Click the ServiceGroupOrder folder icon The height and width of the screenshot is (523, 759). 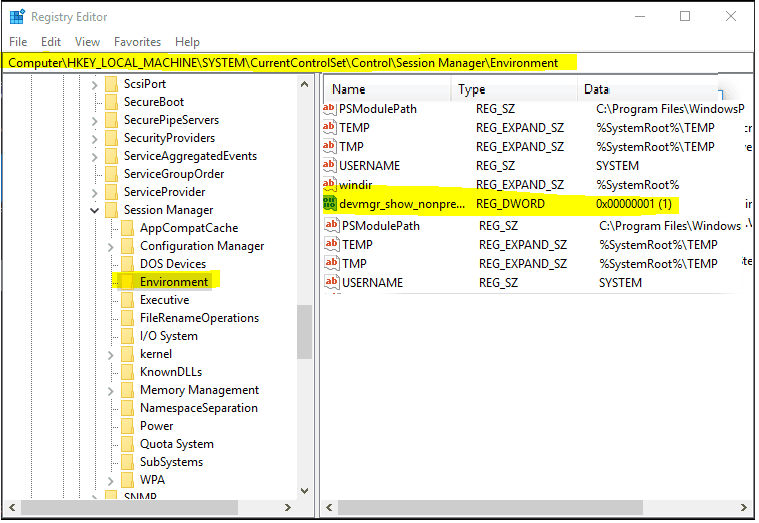(x=111, y=174)
